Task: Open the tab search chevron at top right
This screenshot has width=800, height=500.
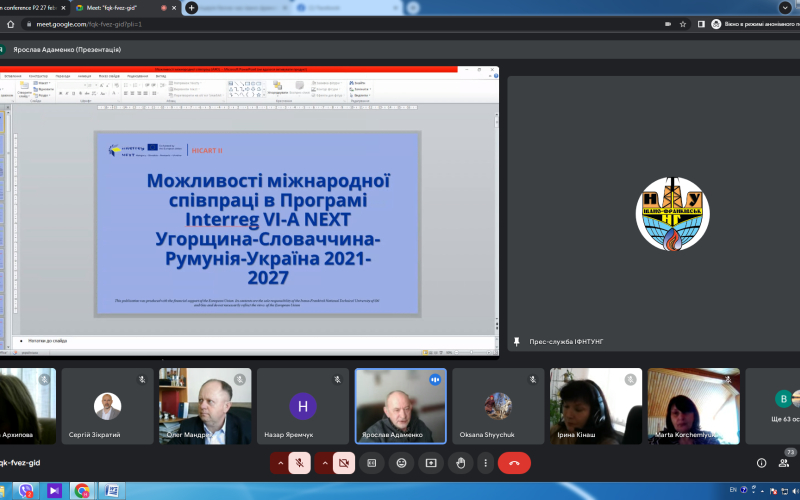Action: [785, 7]
